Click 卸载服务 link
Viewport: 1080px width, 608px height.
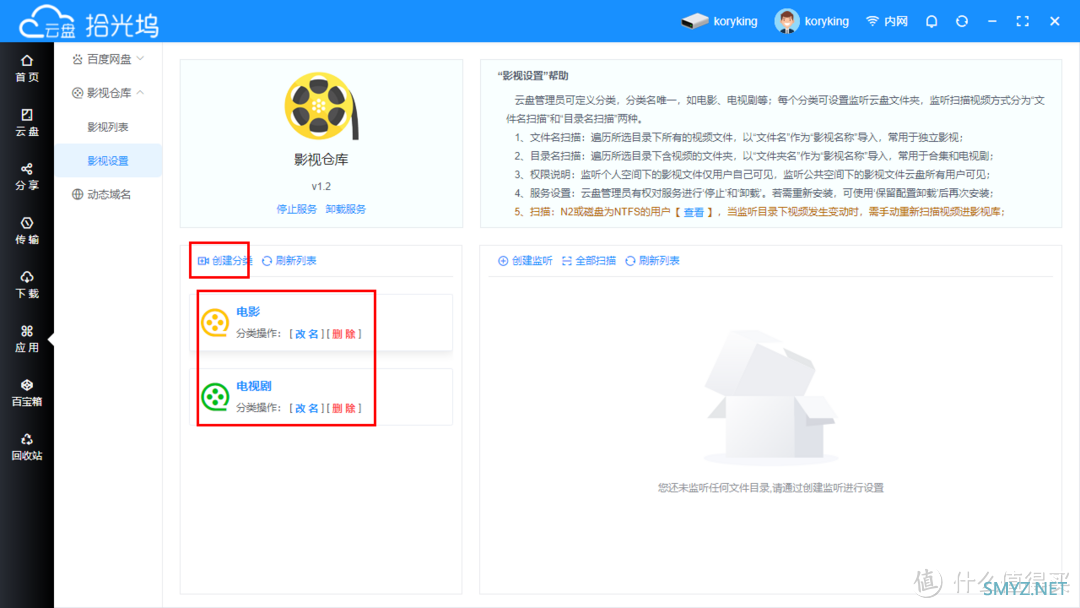(346, 209)
